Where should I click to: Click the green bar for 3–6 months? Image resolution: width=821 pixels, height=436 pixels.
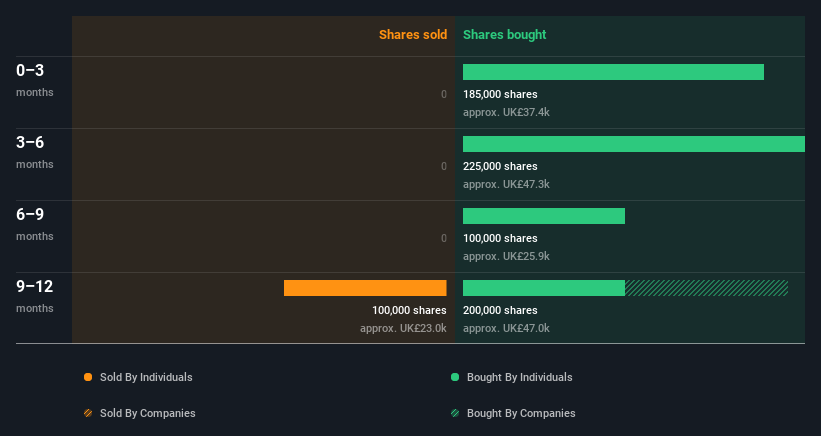[634, 144]
